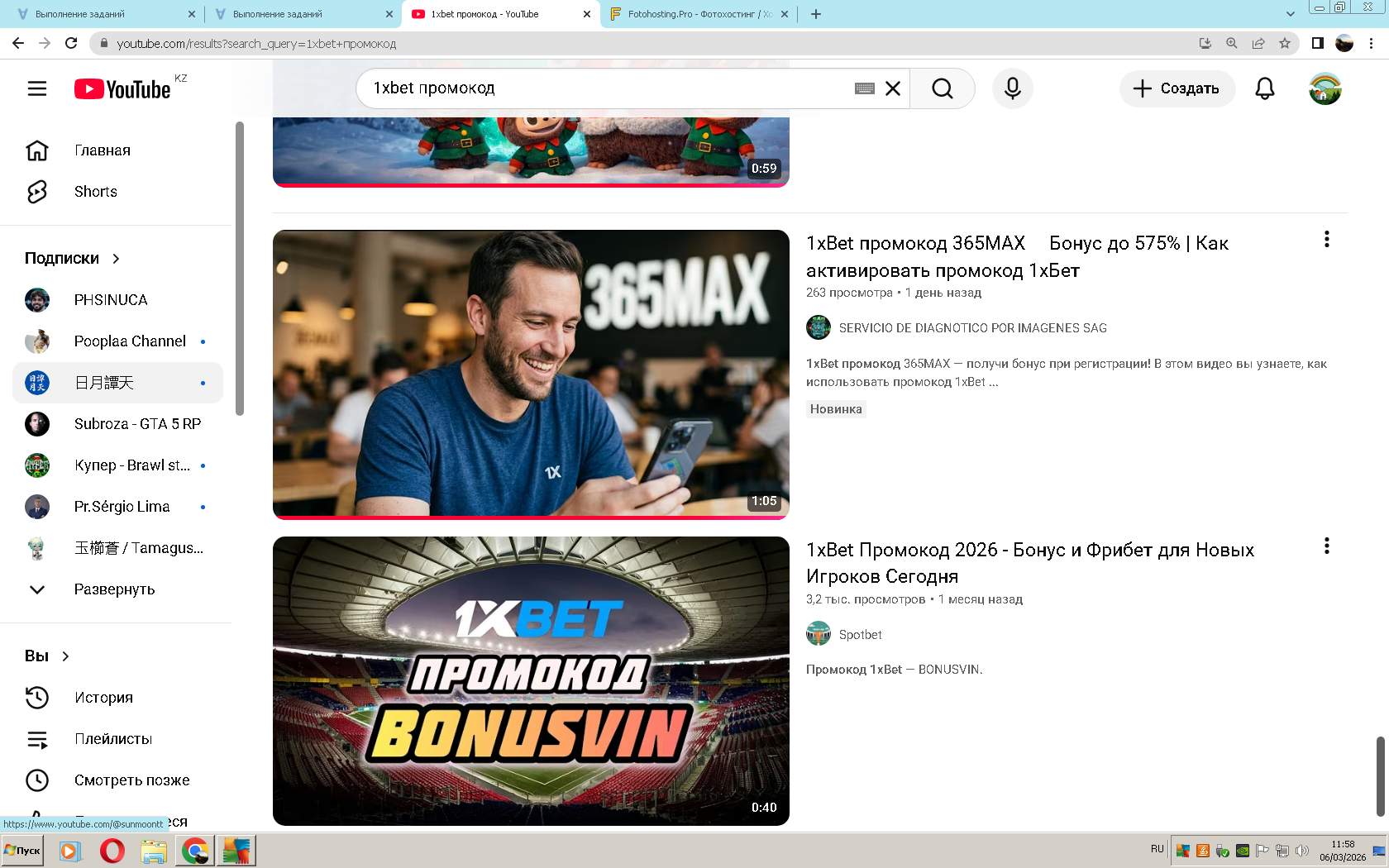
Task: Open YouTube notifications bell
Action: [1265, 88]
